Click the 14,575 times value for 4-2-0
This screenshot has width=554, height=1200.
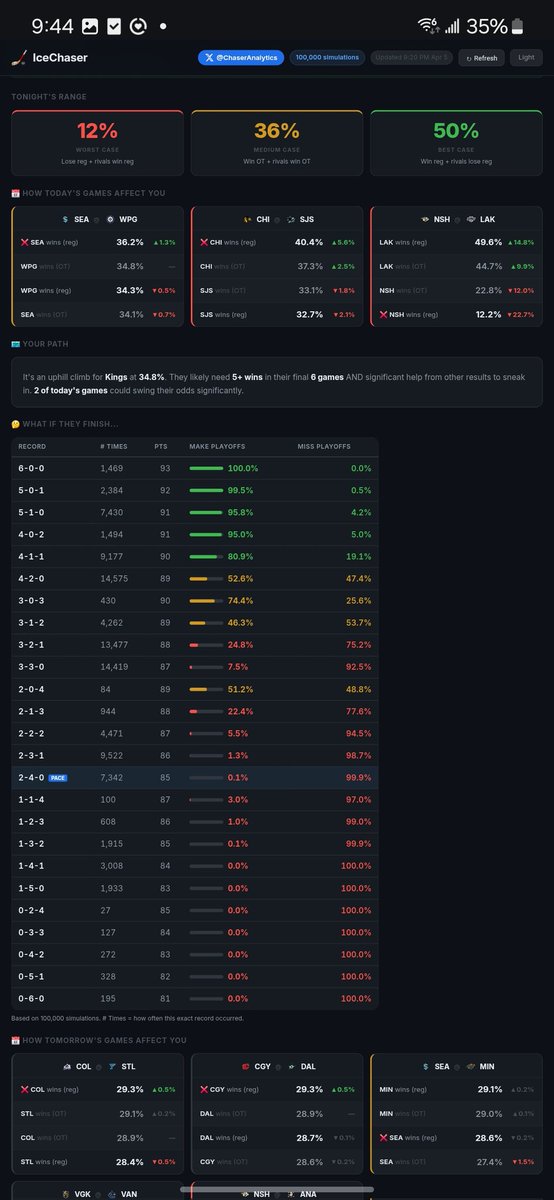pos(114,578)
